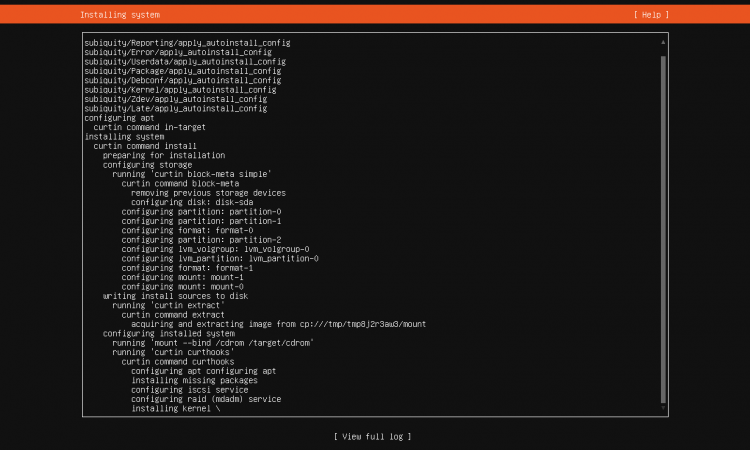Click 'acquiring and extracting image' line

click(x=278, y=324)
